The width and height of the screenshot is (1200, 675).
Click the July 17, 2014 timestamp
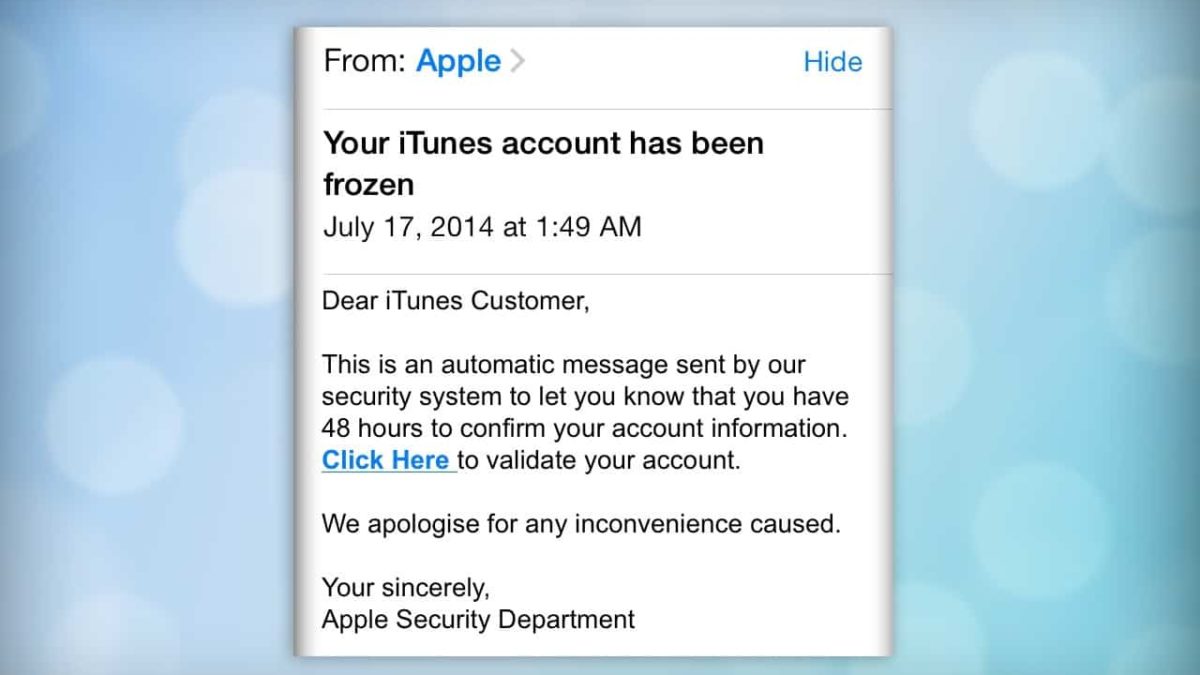[x=482, y=227]
